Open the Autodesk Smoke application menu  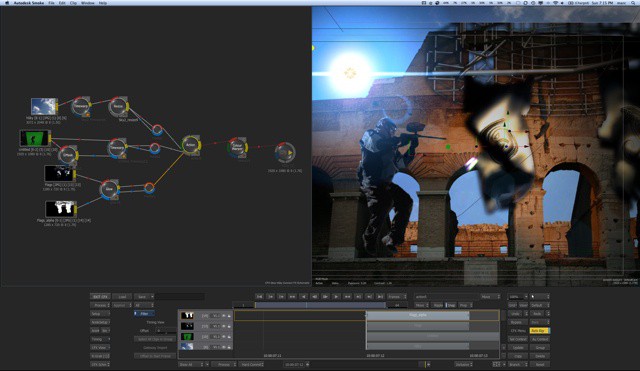pos(29,3)
